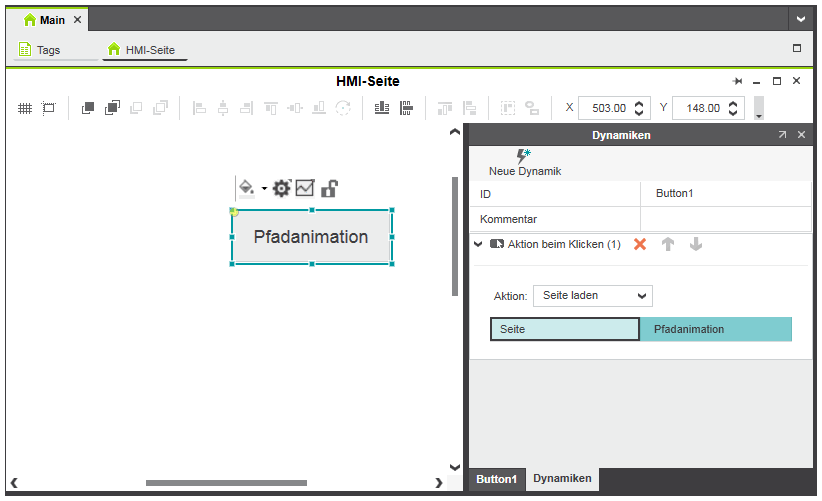Click the second stacked-squares order icon
822x501 pixels.
tap(112, 108)
